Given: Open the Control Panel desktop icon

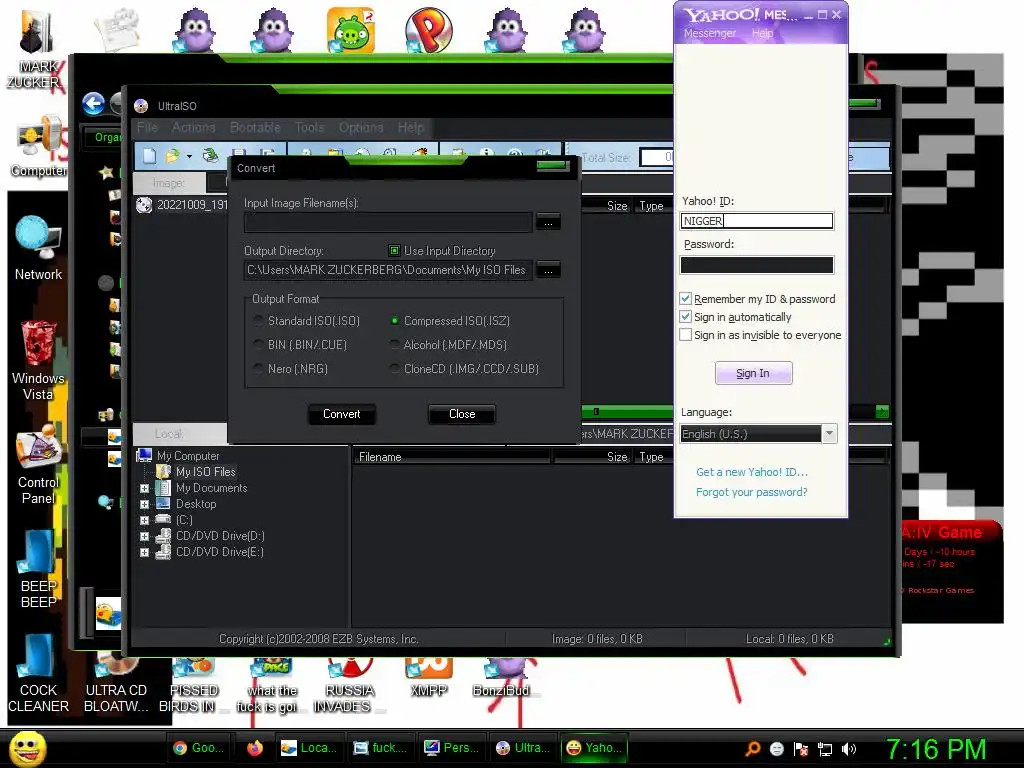Looking at the screenshot, I should point(39,464).
